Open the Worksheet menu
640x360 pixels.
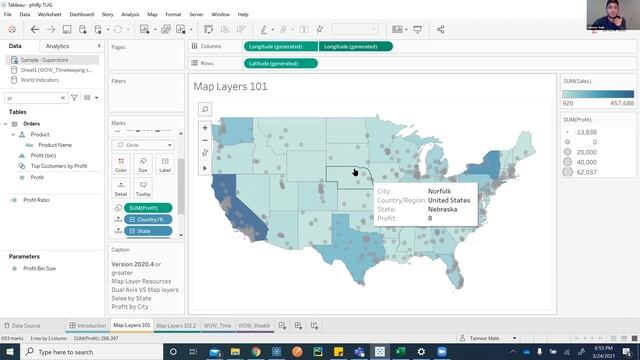[x=49, y=14]
